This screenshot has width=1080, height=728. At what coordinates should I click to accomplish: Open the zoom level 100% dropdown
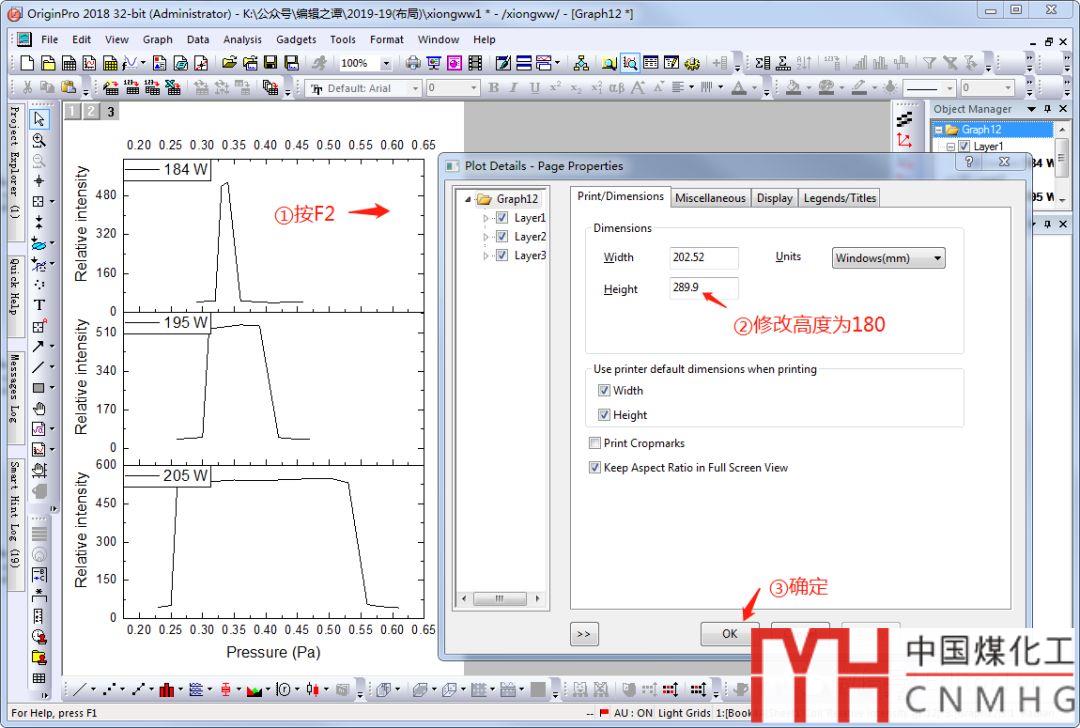384,63
